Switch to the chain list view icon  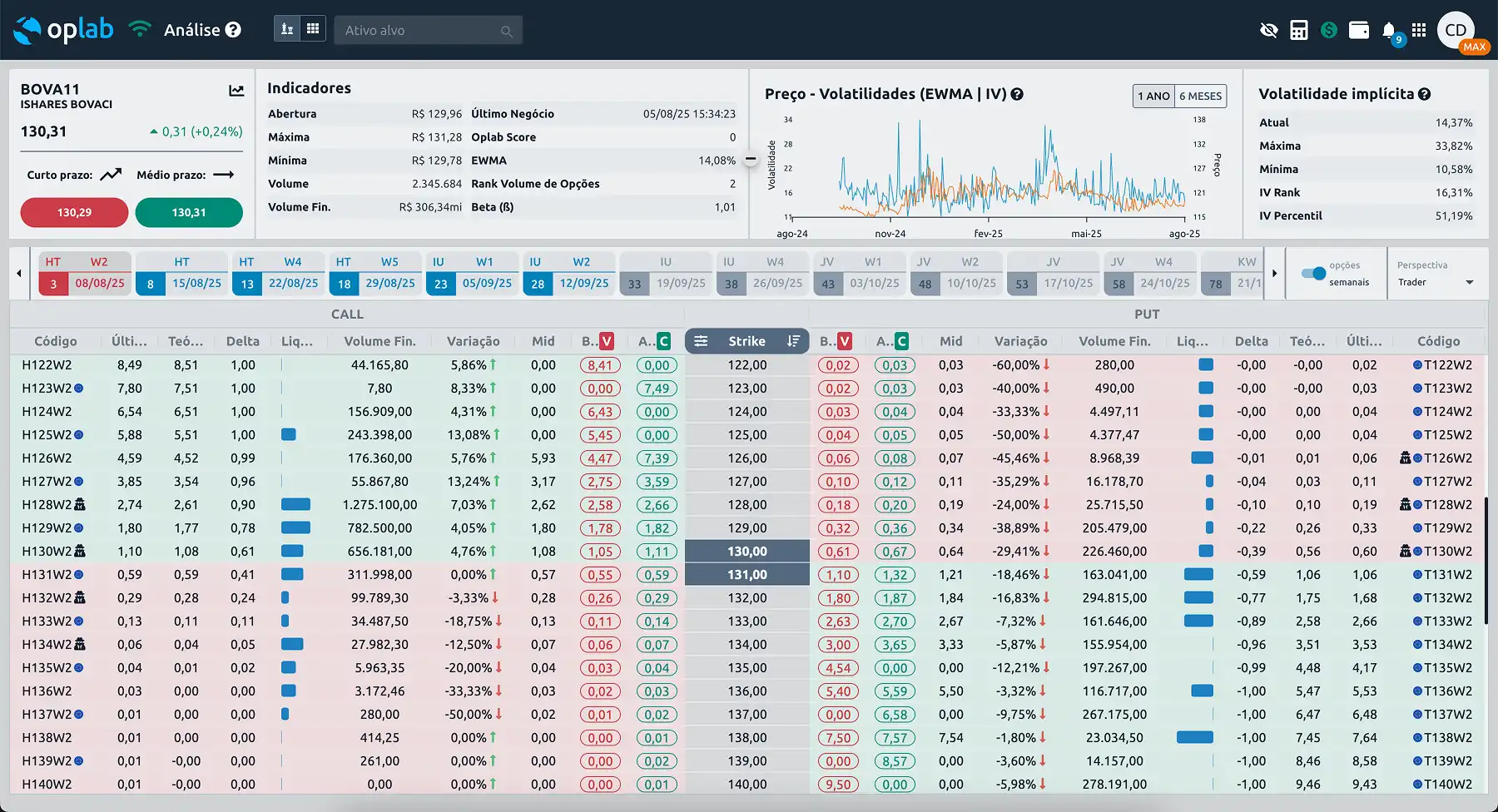tap(287, 29)
